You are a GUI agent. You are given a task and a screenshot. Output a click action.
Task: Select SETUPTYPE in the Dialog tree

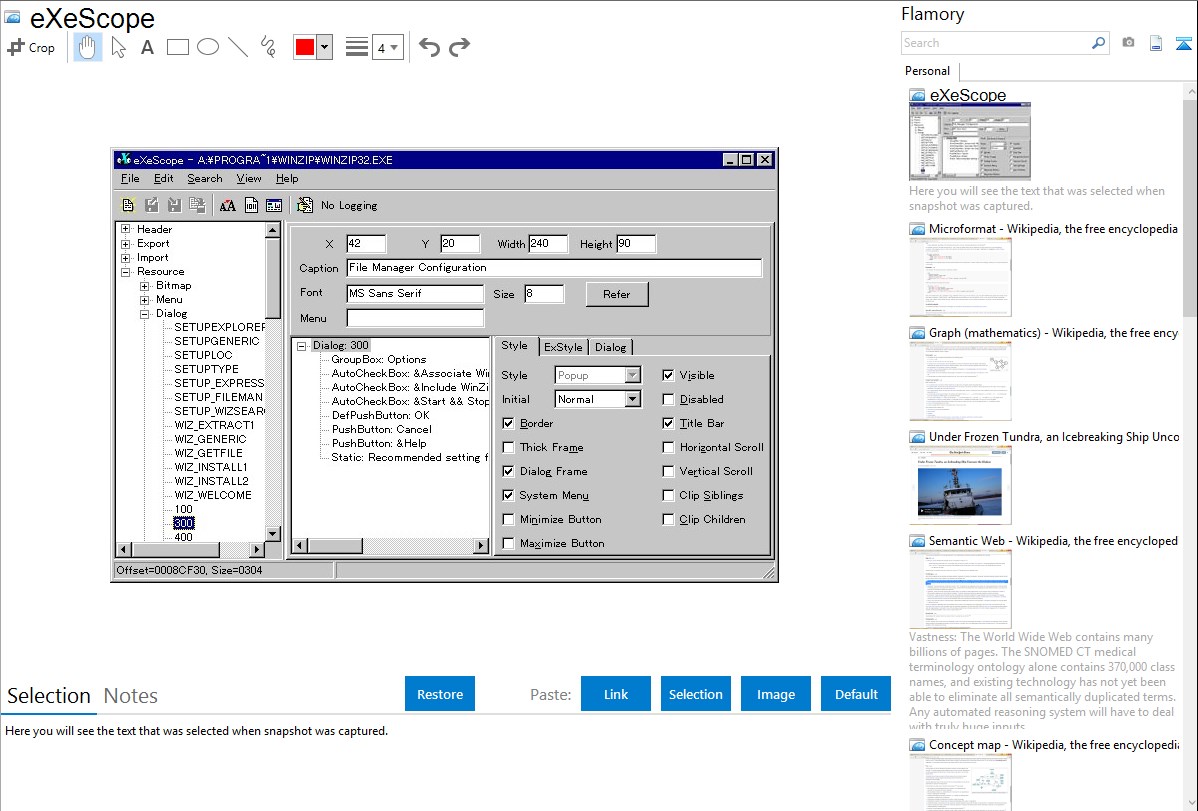point(206,369)
